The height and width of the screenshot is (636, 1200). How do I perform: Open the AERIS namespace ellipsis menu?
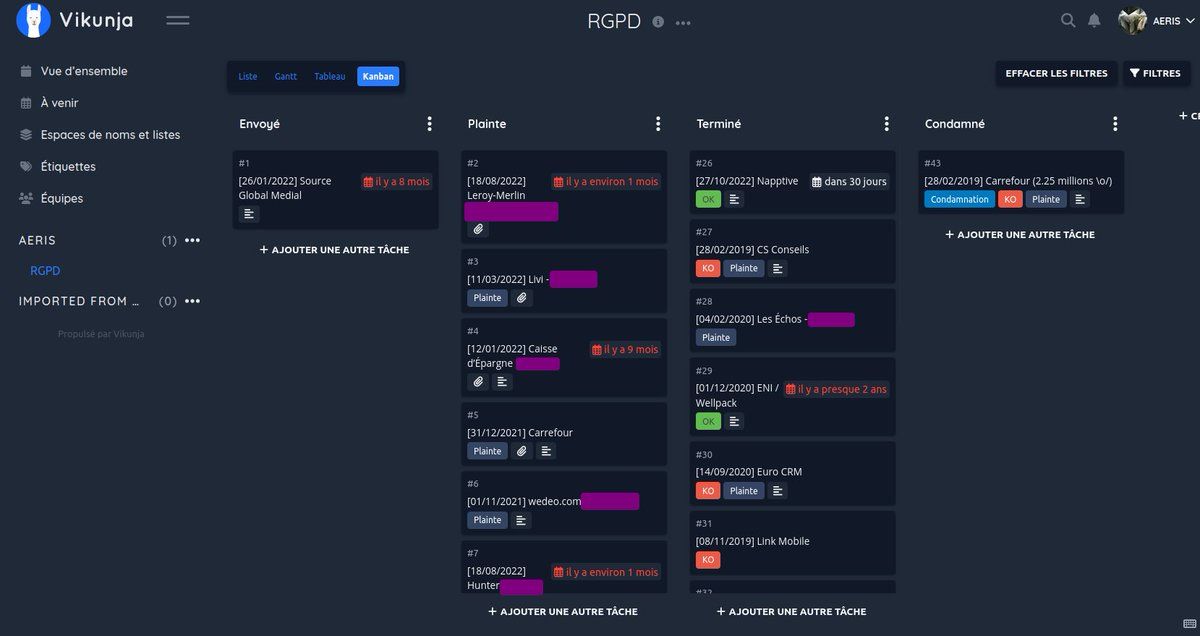(192, 240)
